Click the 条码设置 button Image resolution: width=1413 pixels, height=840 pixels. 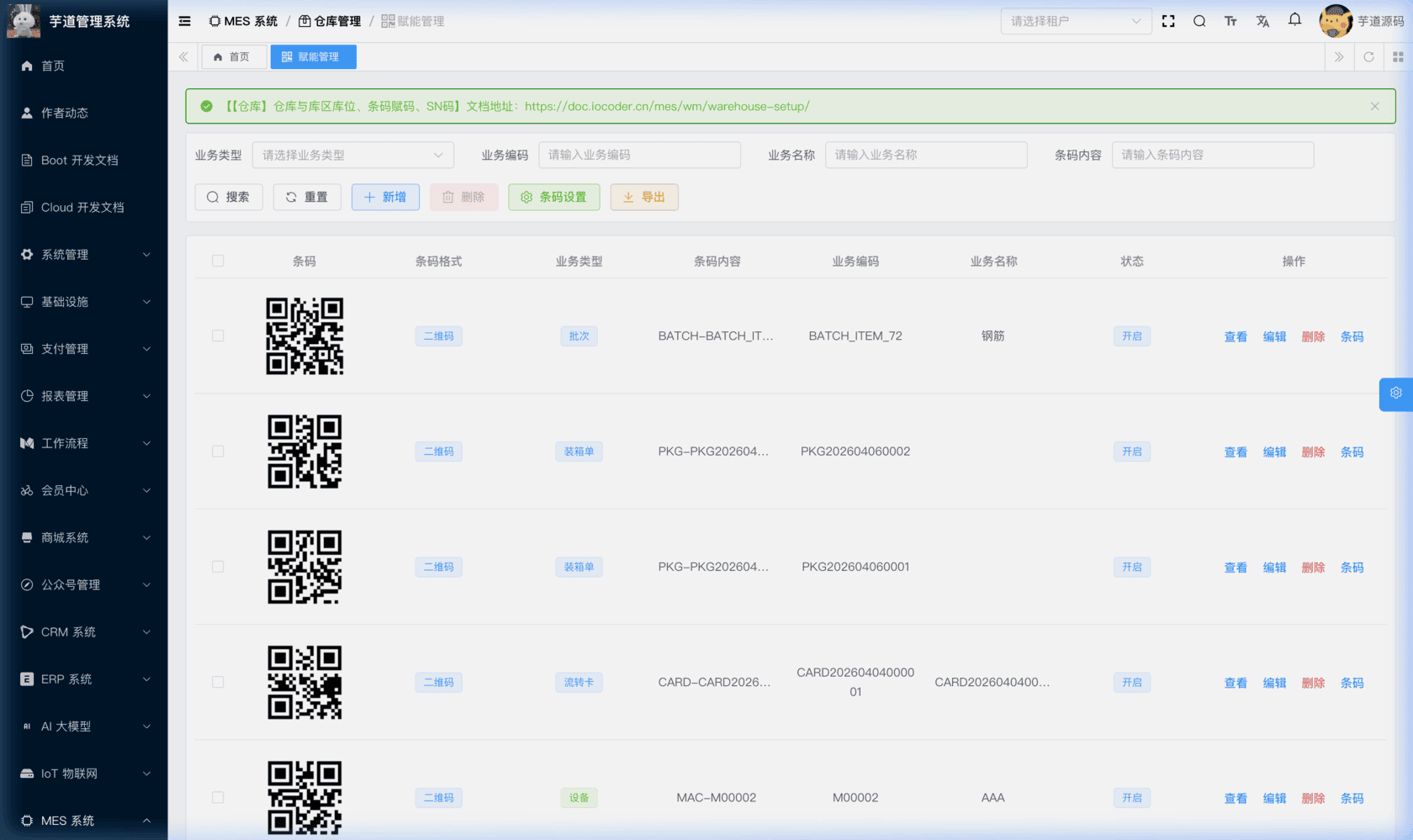553,197
